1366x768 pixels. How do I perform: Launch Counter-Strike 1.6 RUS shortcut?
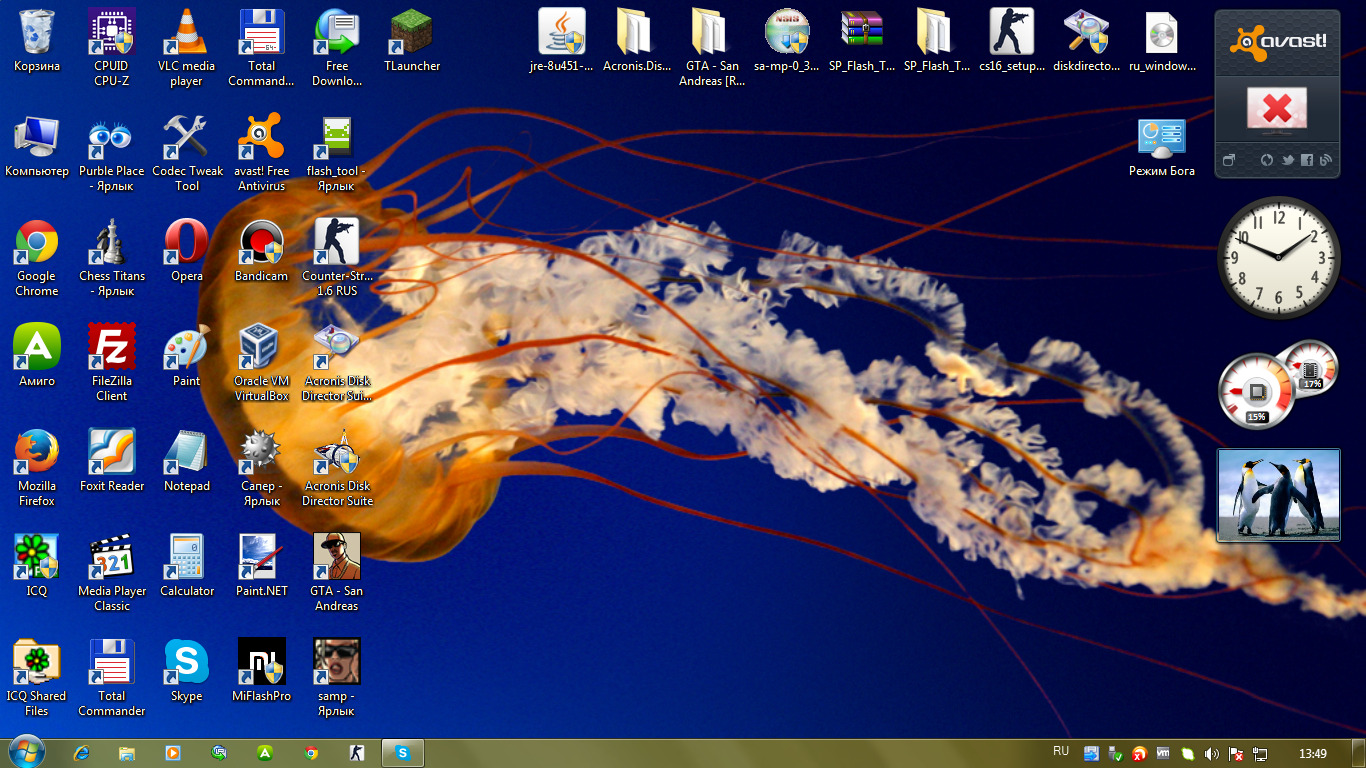[x=337, y=244]
